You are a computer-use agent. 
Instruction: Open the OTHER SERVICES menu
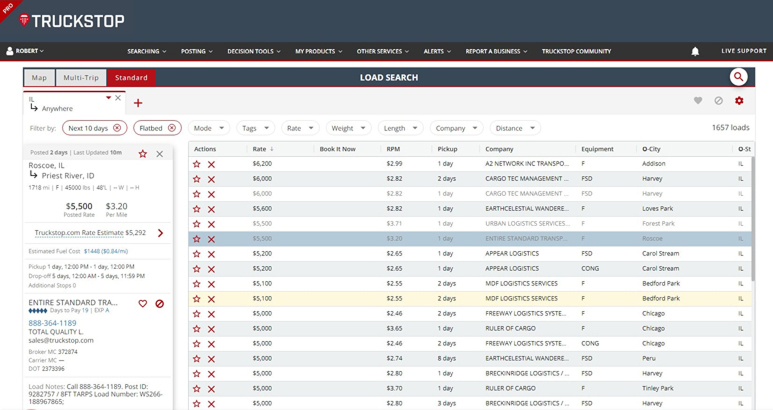point(383,51)
